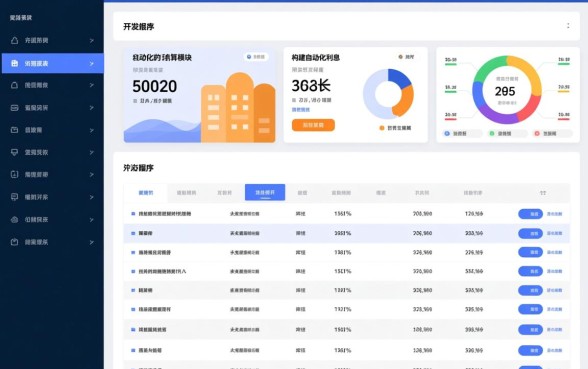Screen dimensions: 588x369
Task: Select the highlighted blue table tab
Action: [x=265, y=192]
